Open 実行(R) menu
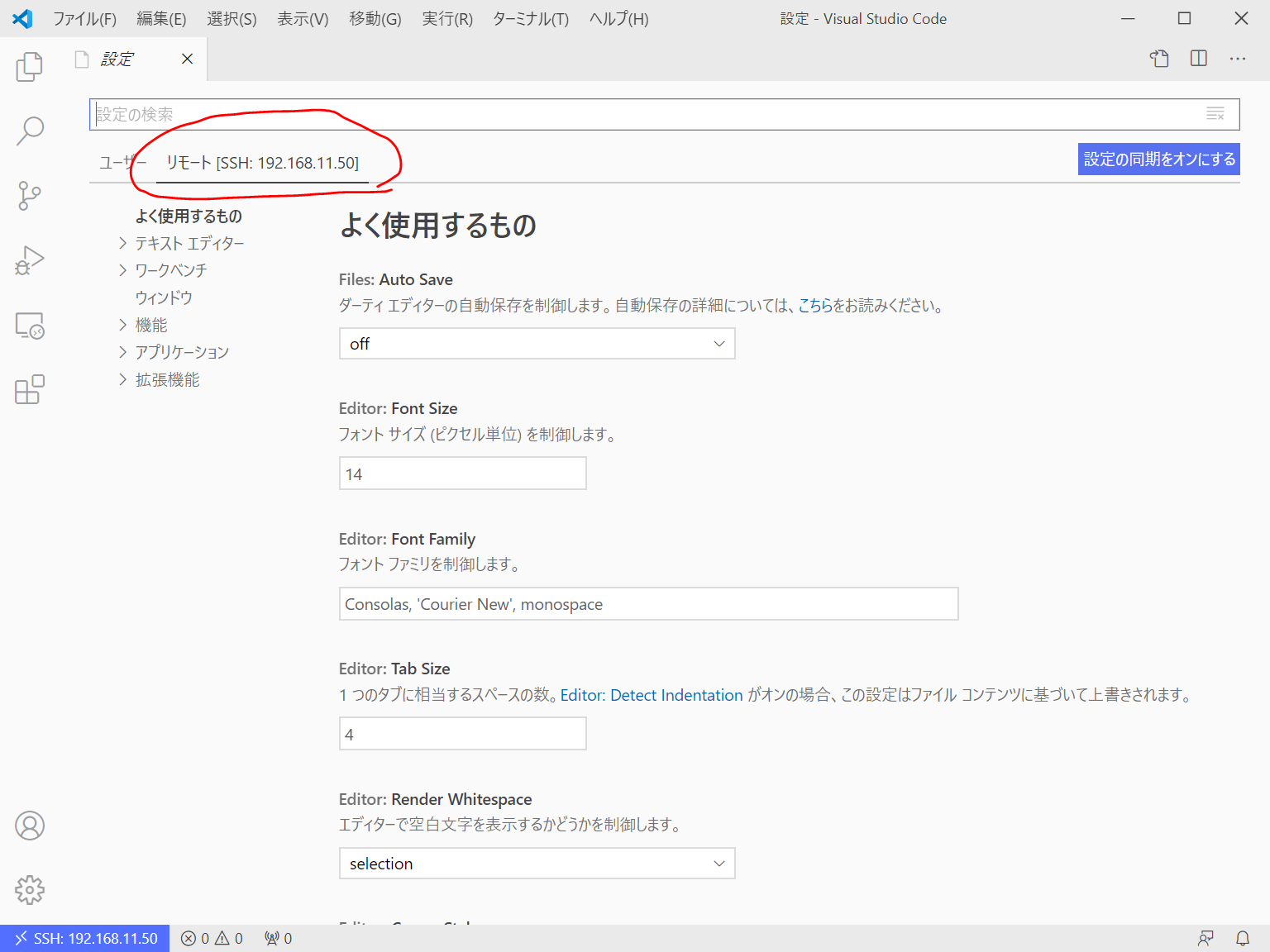 [447, 18]
